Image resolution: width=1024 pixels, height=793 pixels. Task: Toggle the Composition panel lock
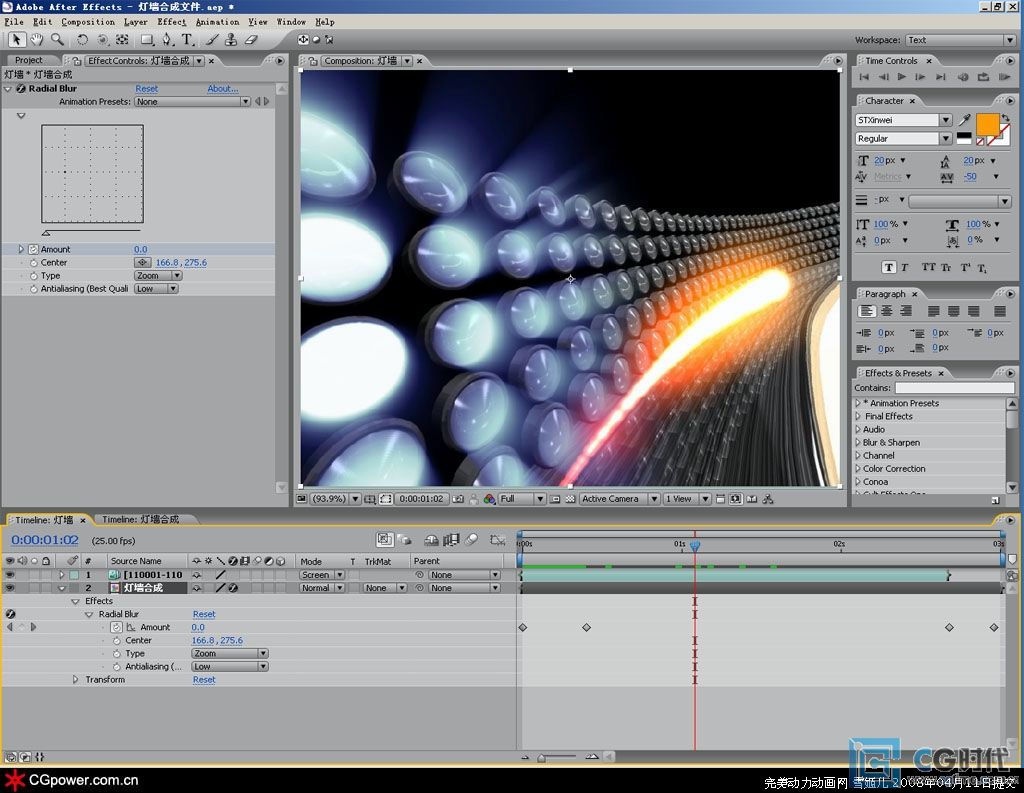tap(313, 61)
